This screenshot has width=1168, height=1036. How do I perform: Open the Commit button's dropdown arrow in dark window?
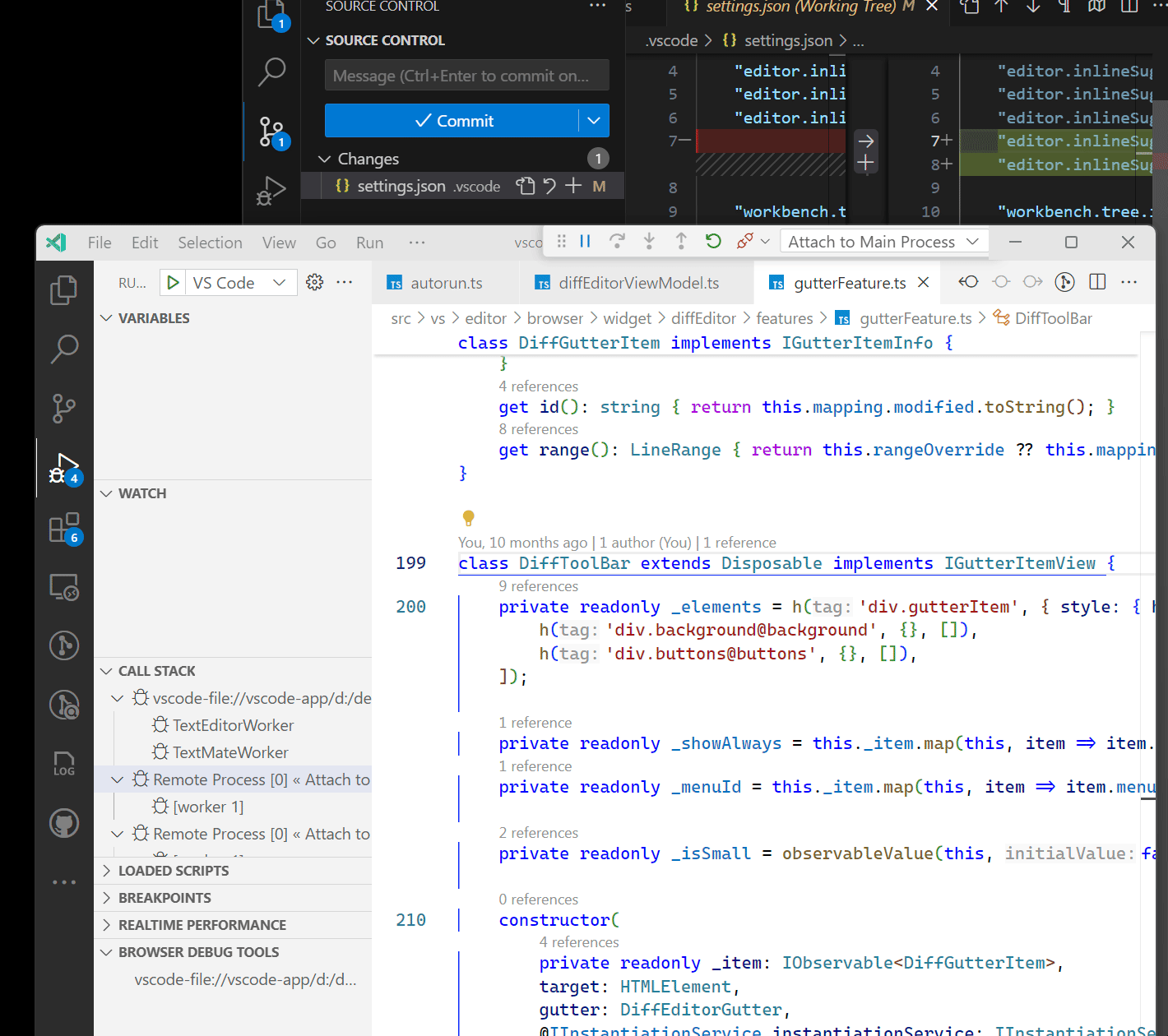pyautogui.click(x=594, y=121)
